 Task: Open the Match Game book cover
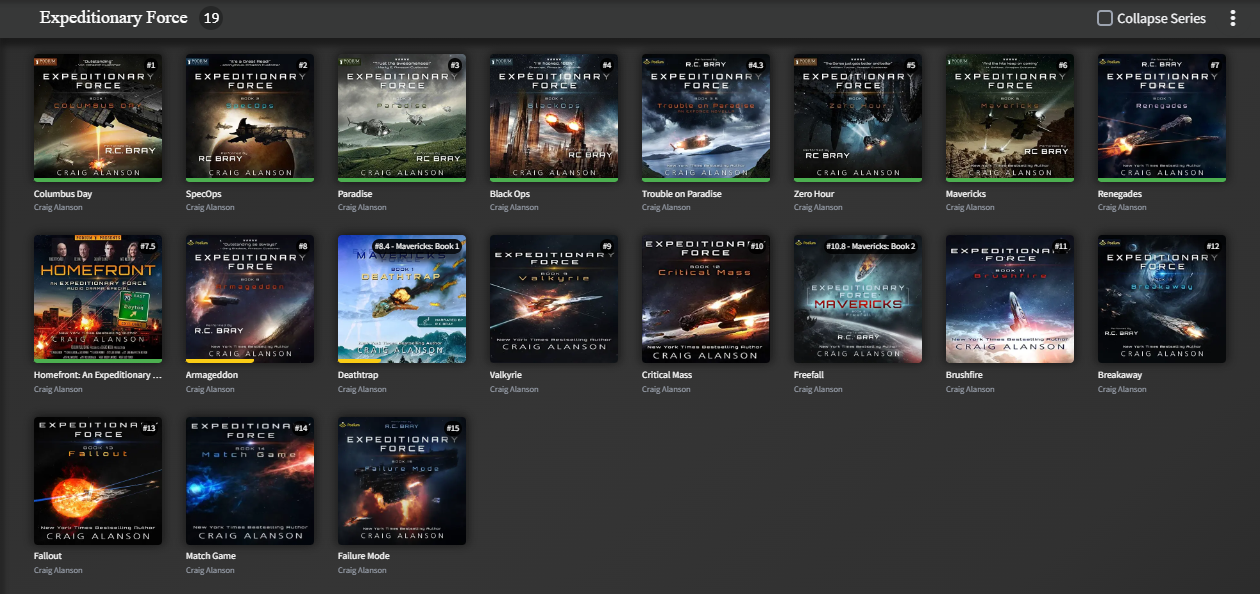250,481
